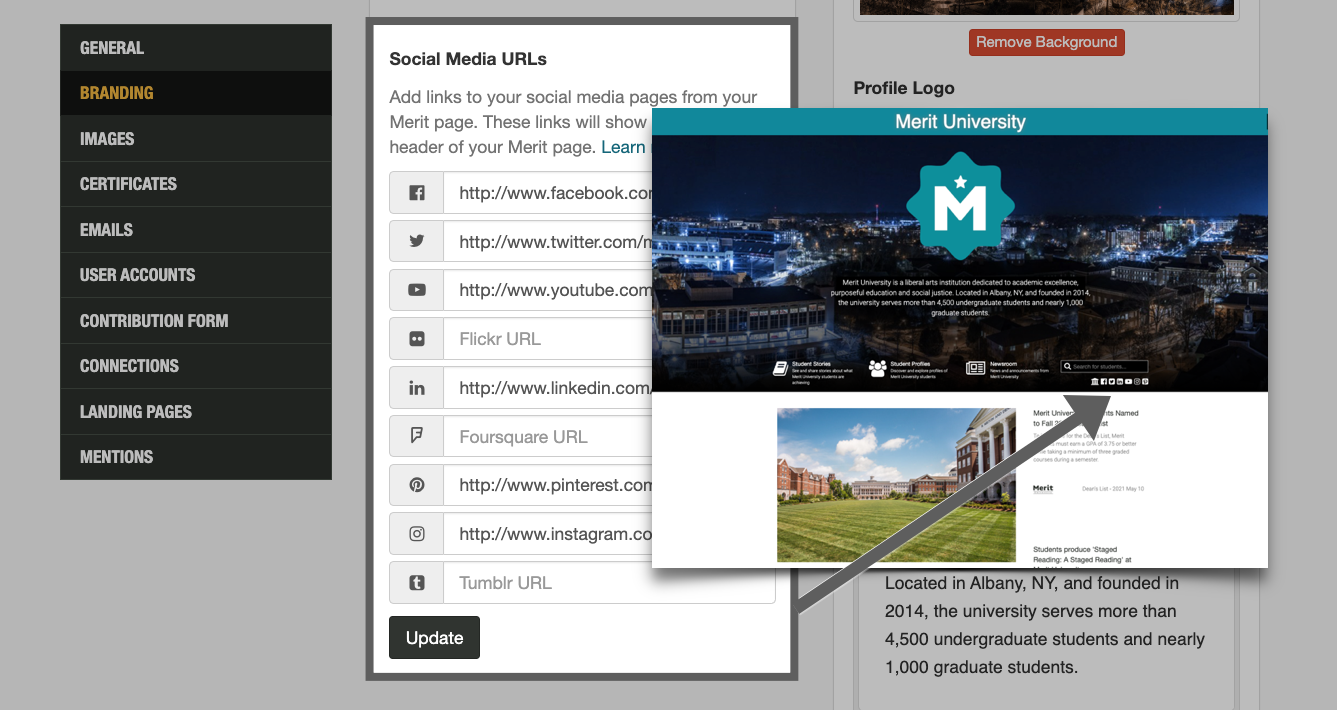
Task: Click the Pinterest icon
Action: point(417,485)
